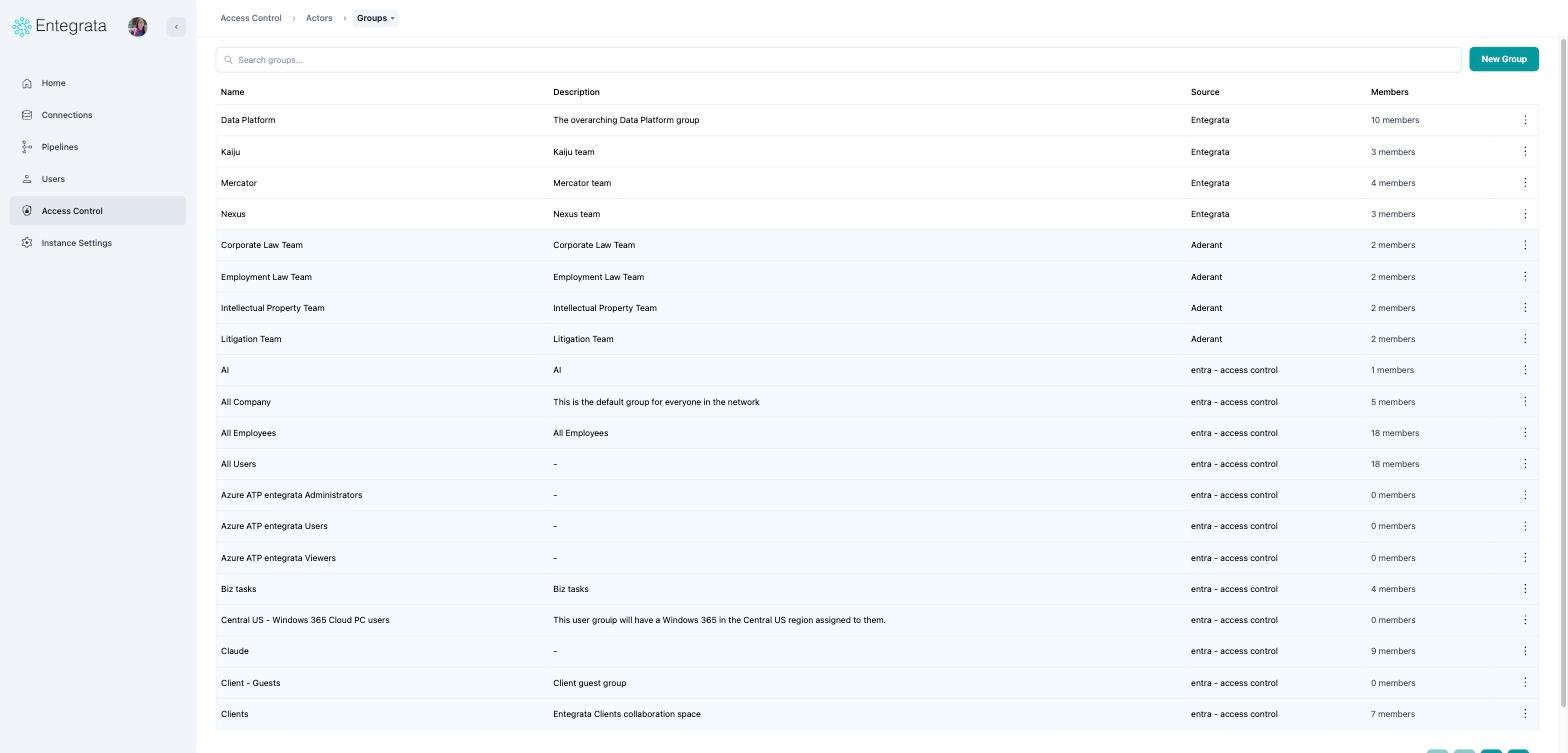Viewport: 1568px width, 753px height.
Task: Click the Connections database icon
Action: (27, 115)
